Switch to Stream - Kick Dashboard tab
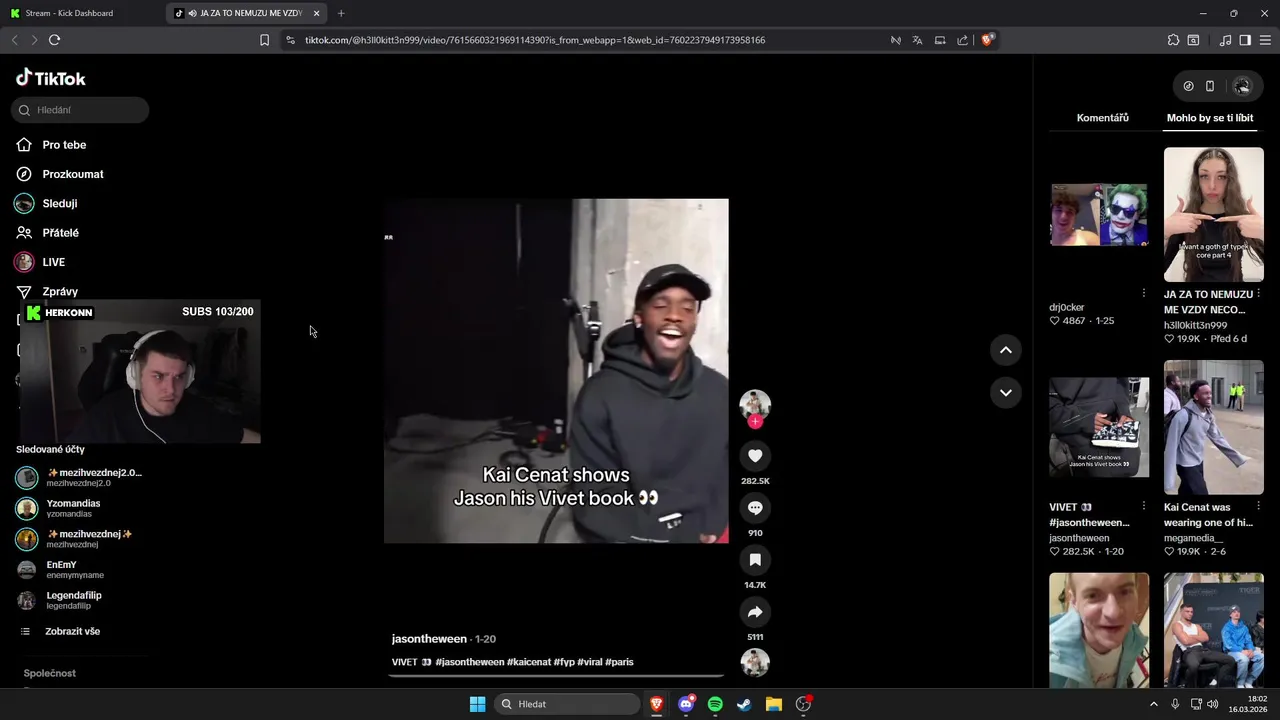Screen dimensions: 1280x720 [82, 13]
